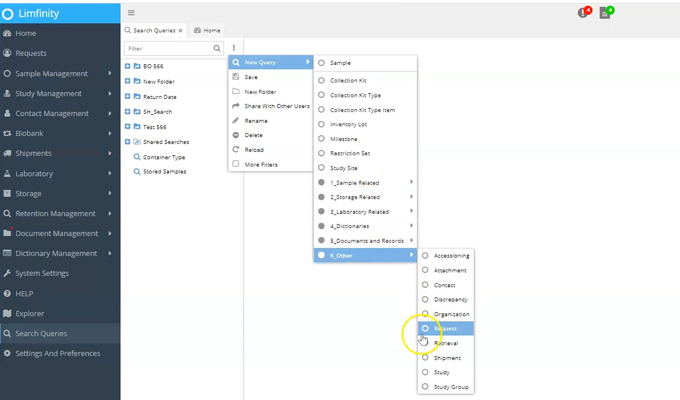Open the alerts notification icon with red badge
The height and width of the screenshot is (400, 680).
click(x=584, y=12)
